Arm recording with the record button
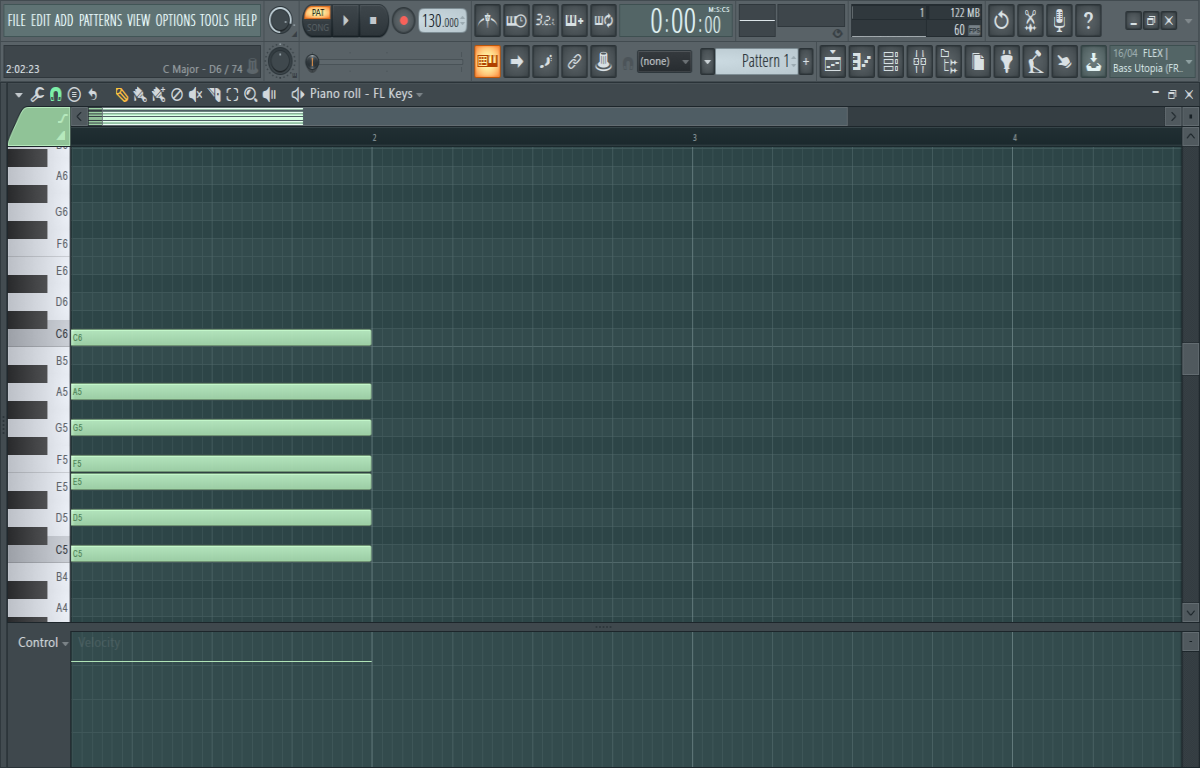Image resolution: width=1200 pixels, height=768 pixels. pyautogui.click(x=403, y=20)
